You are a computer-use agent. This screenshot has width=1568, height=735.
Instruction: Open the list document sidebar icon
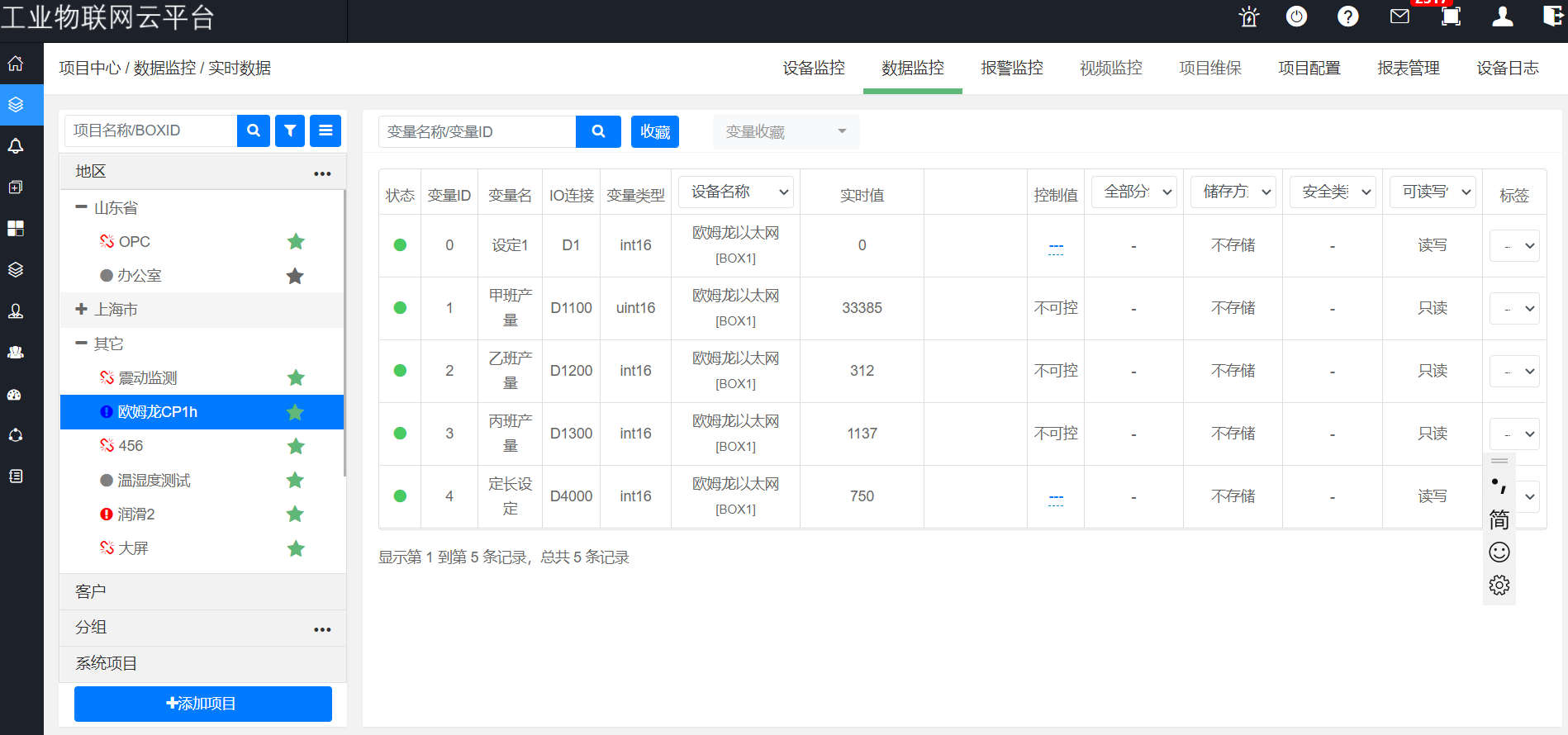tap(16, 477)
